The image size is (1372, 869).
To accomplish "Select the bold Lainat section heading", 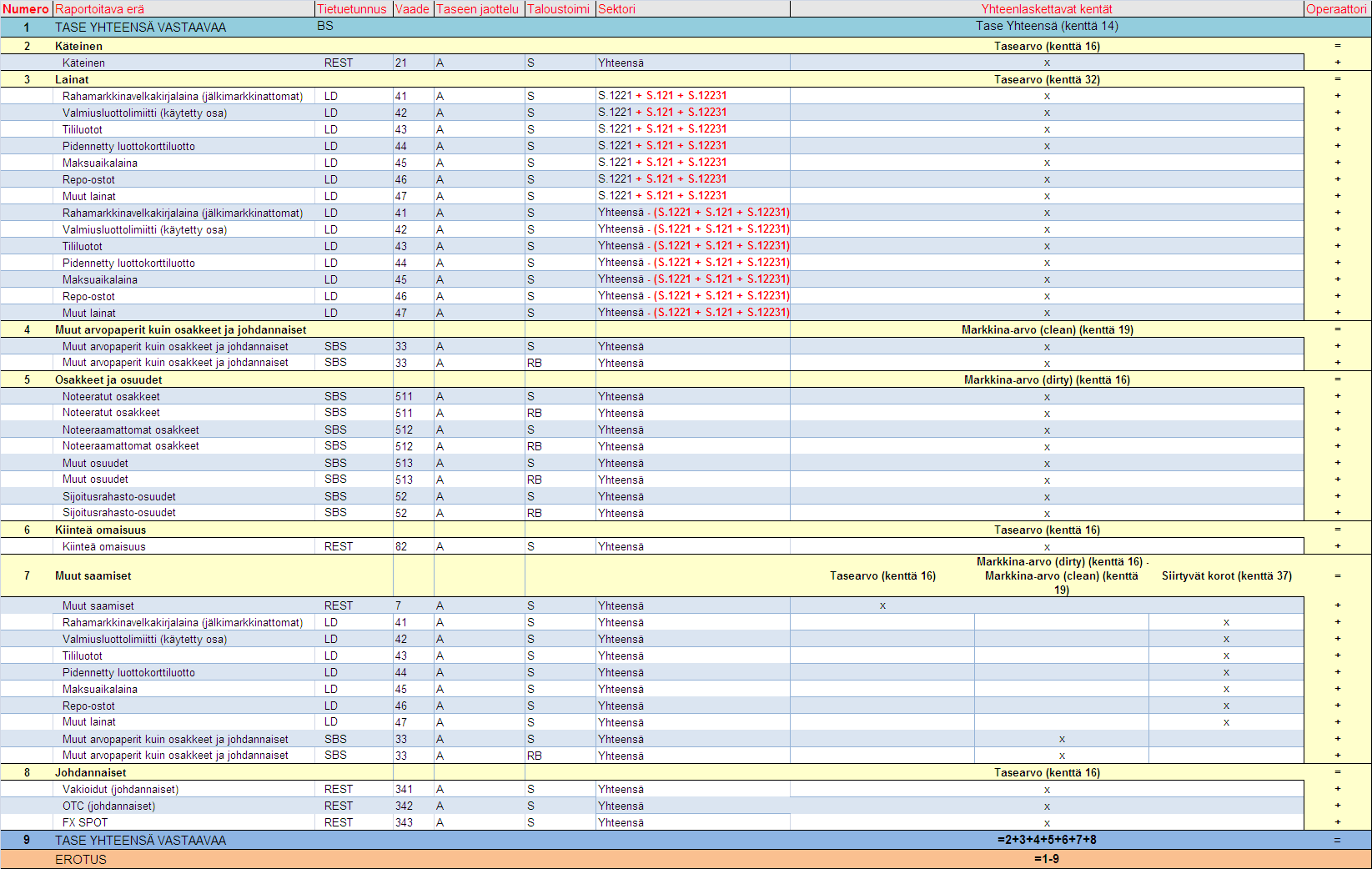I will (72, 79).
